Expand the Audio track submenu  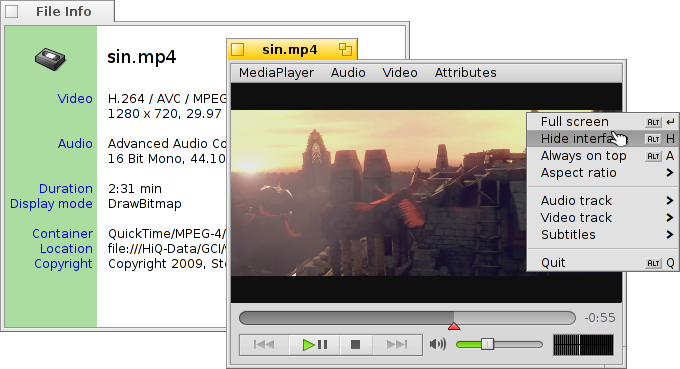tap(603, 200)
